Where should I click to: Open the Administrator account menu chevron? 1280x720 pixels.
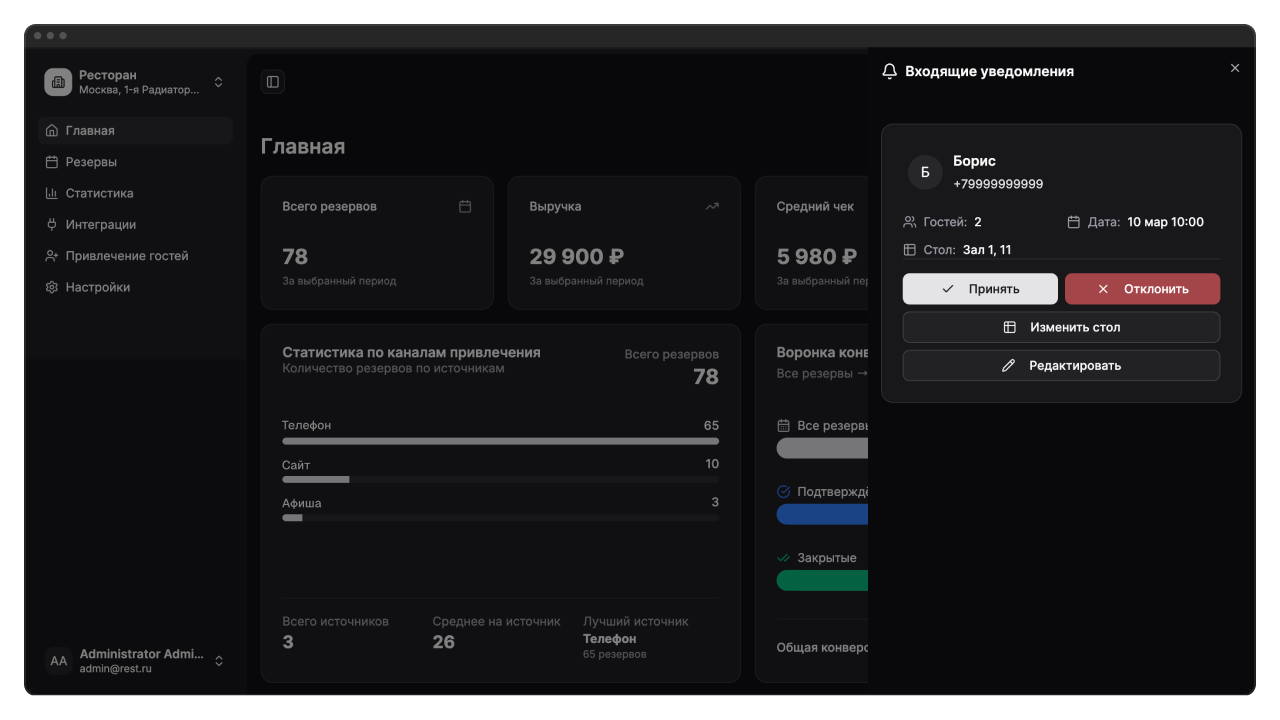point(219,661)
